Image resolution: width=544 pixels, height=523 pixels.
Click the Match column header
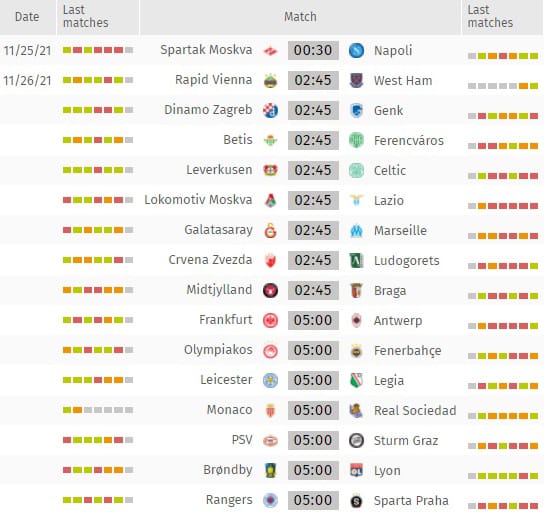(x=300, y=17)
